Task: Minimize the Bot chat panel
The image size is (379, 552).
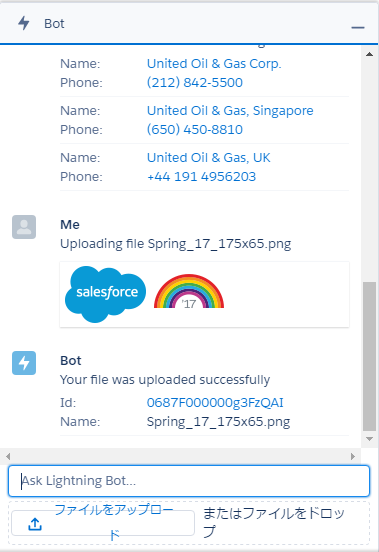Action: [x=358, y=27]
